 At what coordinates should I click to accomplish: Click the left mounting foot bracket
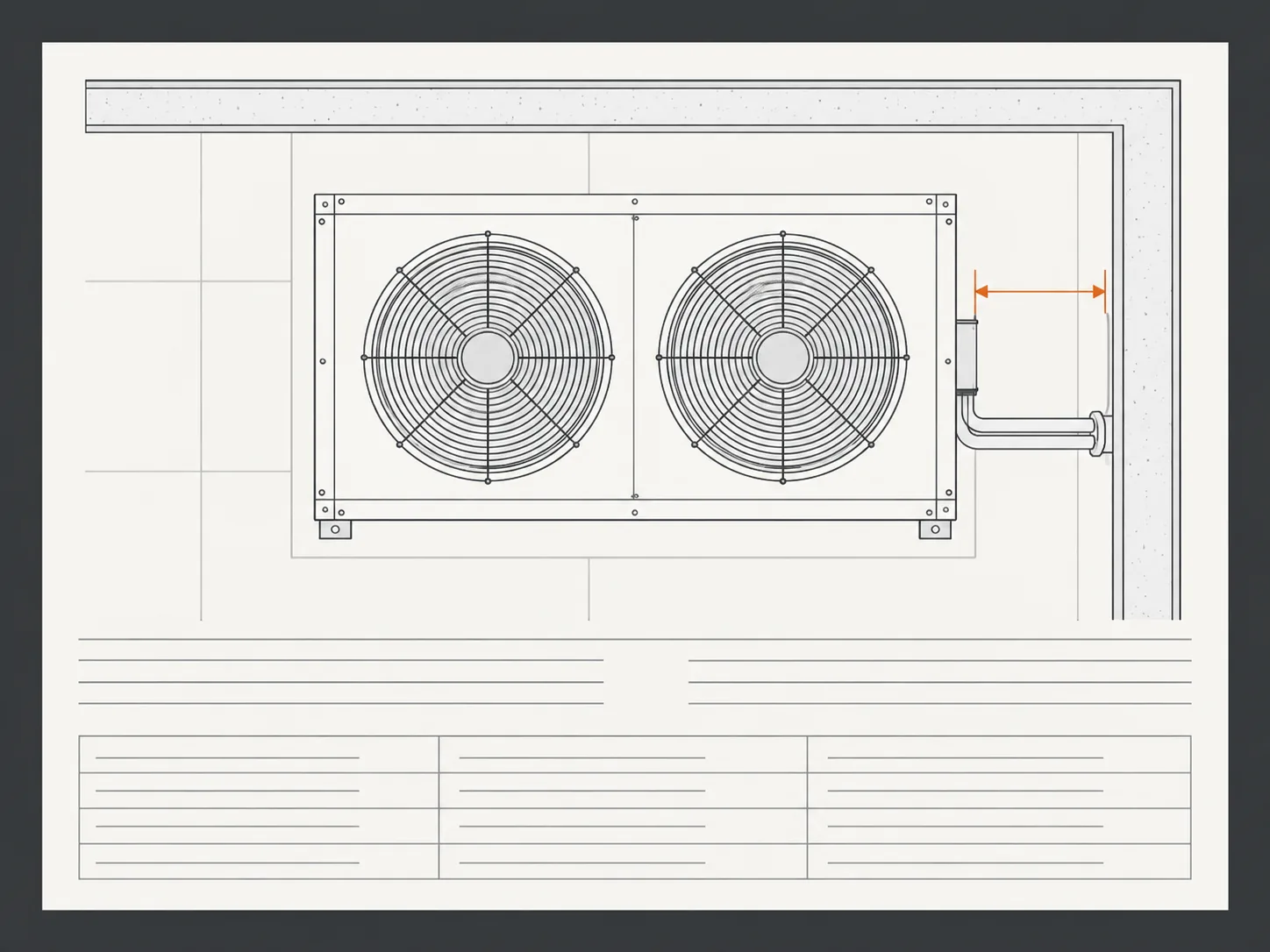(x=335, y=529)
